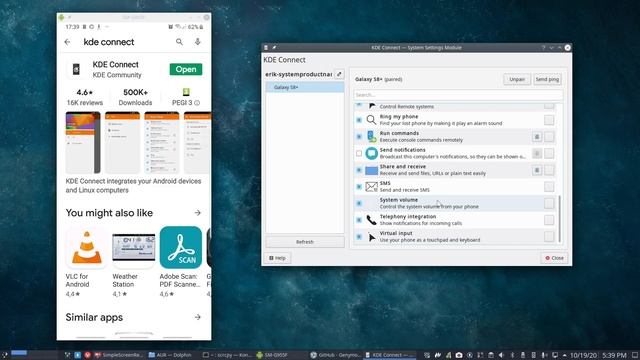Image resolution: width=640 pixels, height=360 pixels.
Task: Expand the You might also like section arrow
Action: (198, 213)
